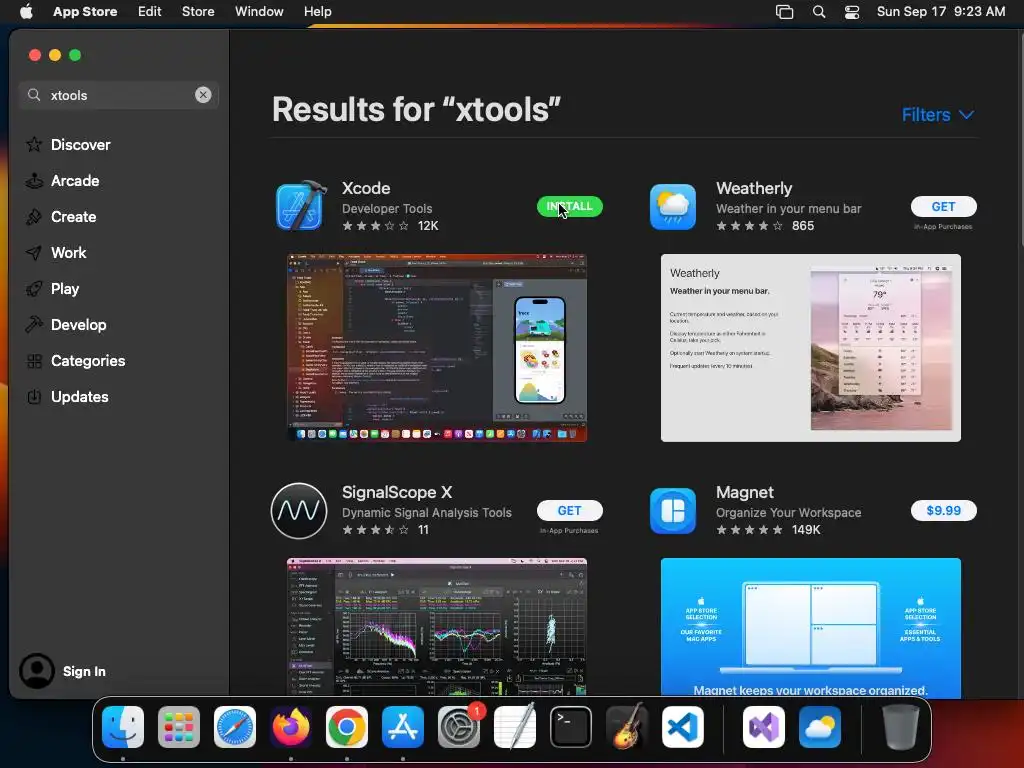Image resolution: width=1024 pixels, height=768 pixels.
Task: Open the Weatherly title link
Action: pos(754,188)
